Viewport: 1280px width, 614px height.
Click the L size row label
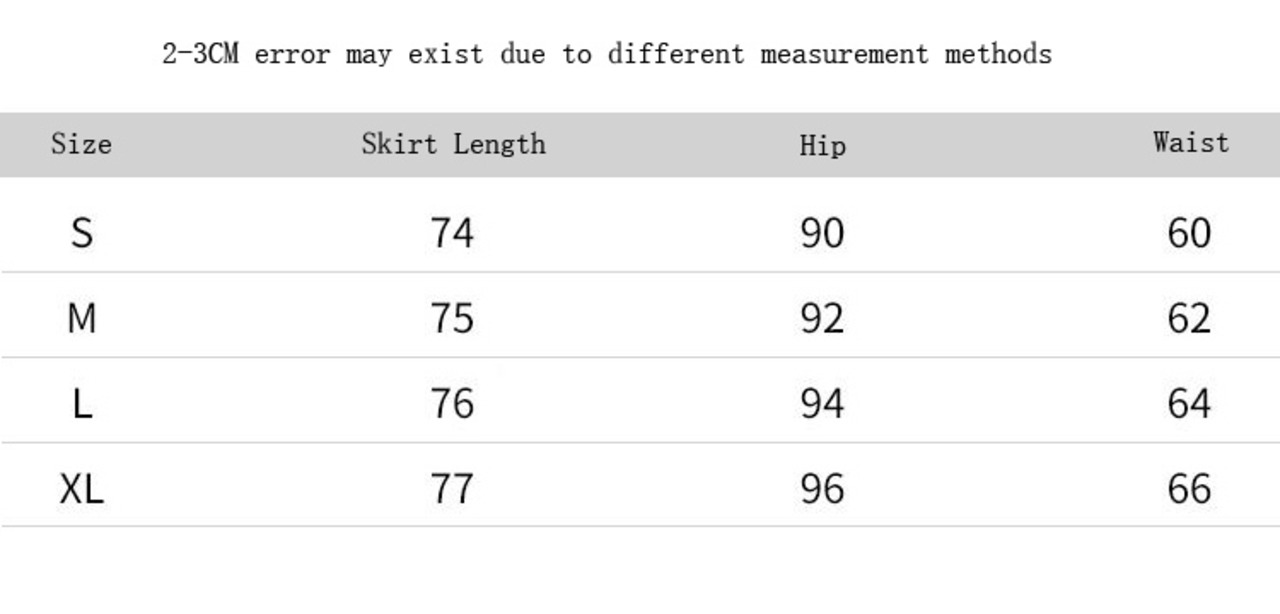[82, 404]
